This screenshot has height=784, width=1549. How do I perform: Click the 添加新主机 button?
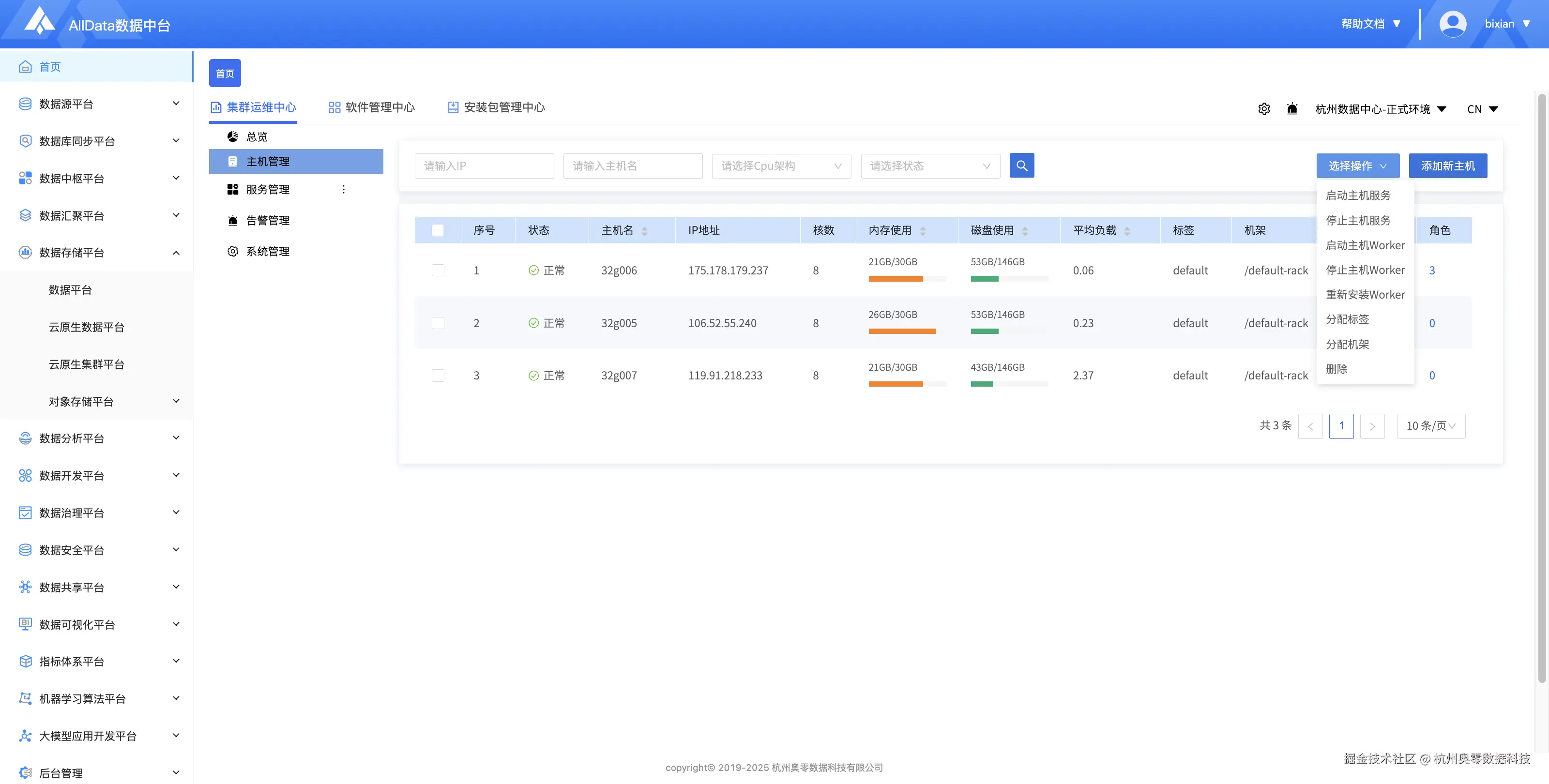(1447, 166)
